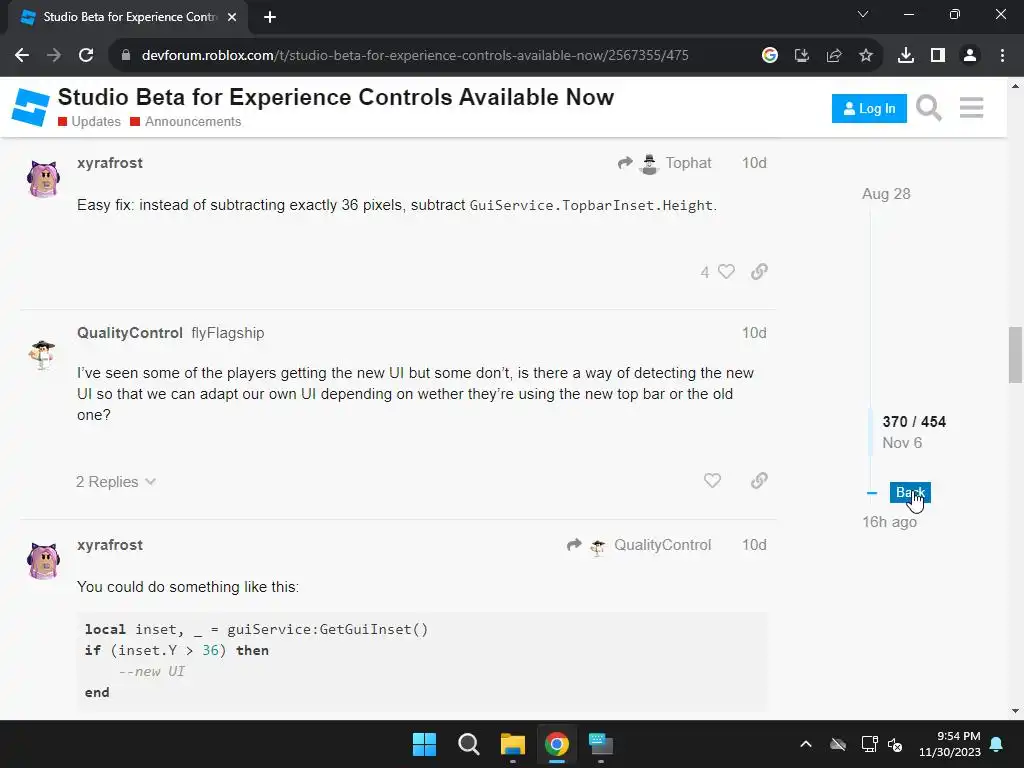Click the Roblox DevForum logo
Screen dimensions: 1024x768
tap(31, 107)
